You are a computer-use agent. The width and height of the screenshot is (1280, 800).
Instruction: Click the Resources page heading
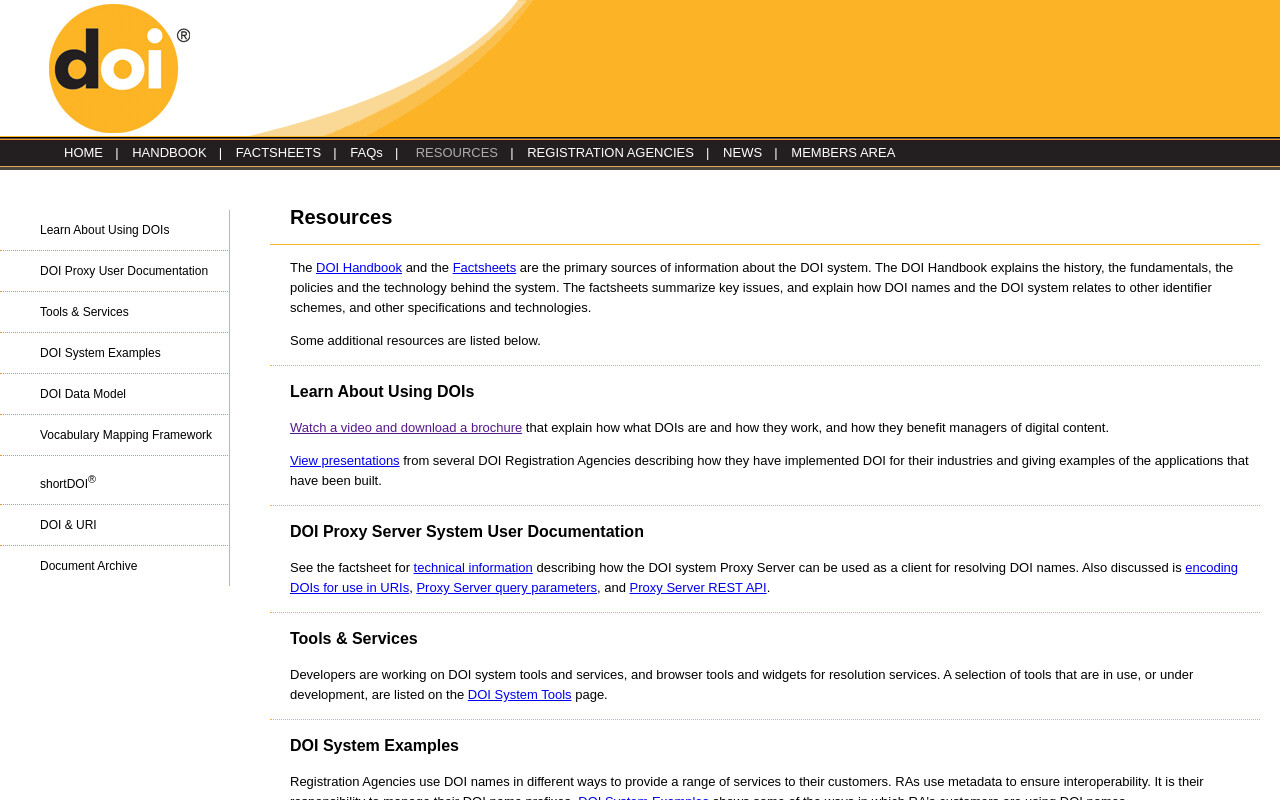[341, 217]
